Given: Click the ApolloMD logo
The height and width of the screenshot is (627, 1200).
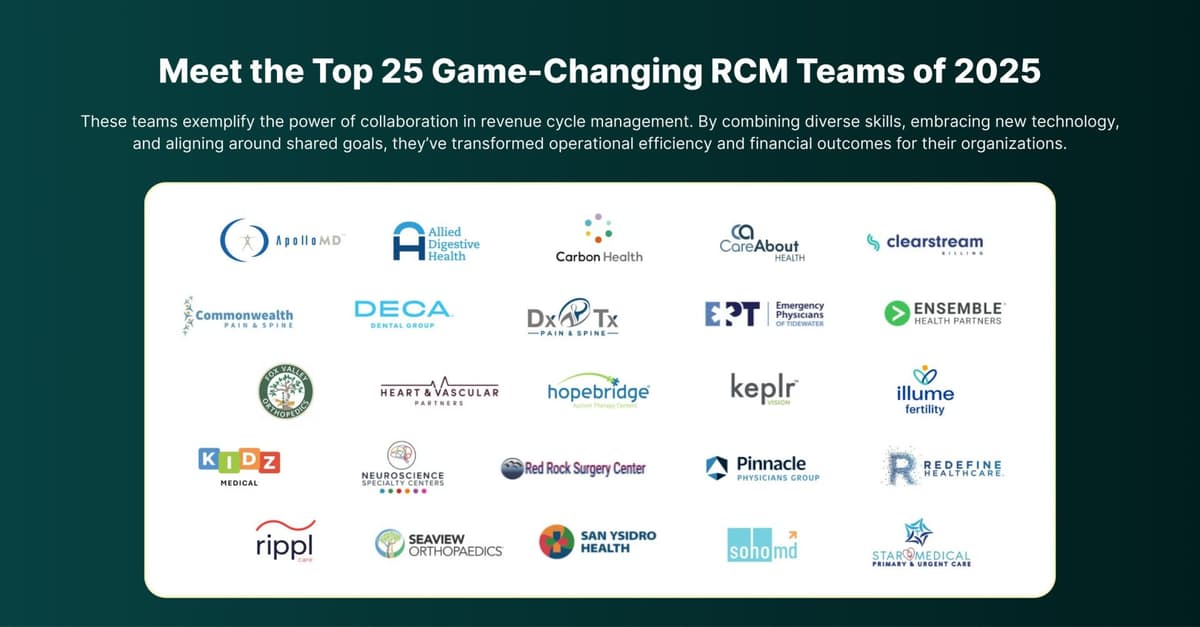Looking at the screenshot, I should click(282, 241).
